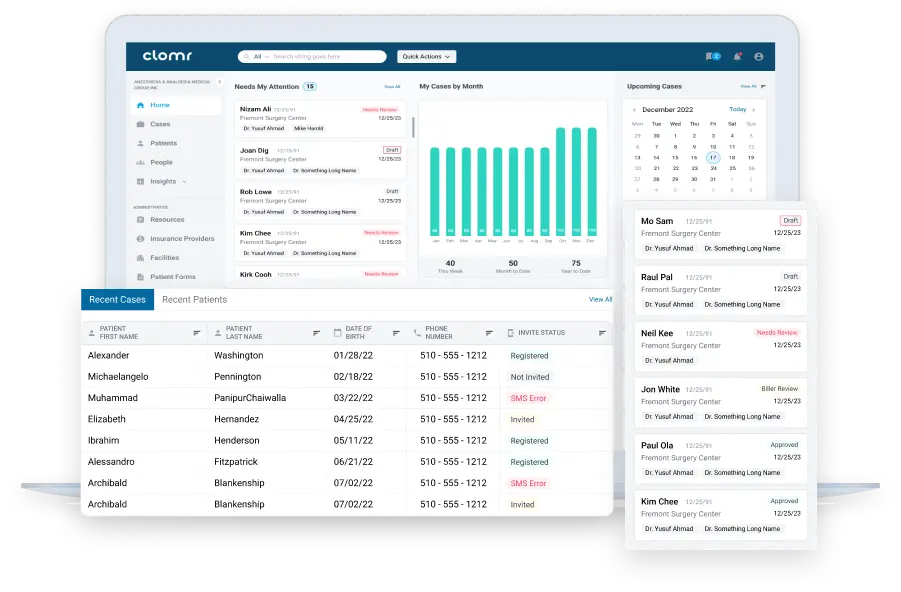Expand the Insights menu in sidebar

pos(184,182)
